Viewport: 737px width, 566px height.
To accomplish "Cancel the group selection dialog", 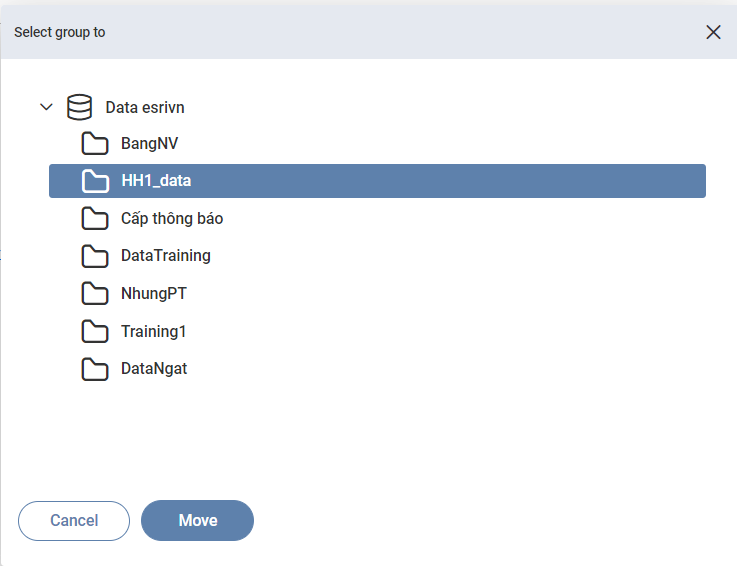I will point(74,520).
